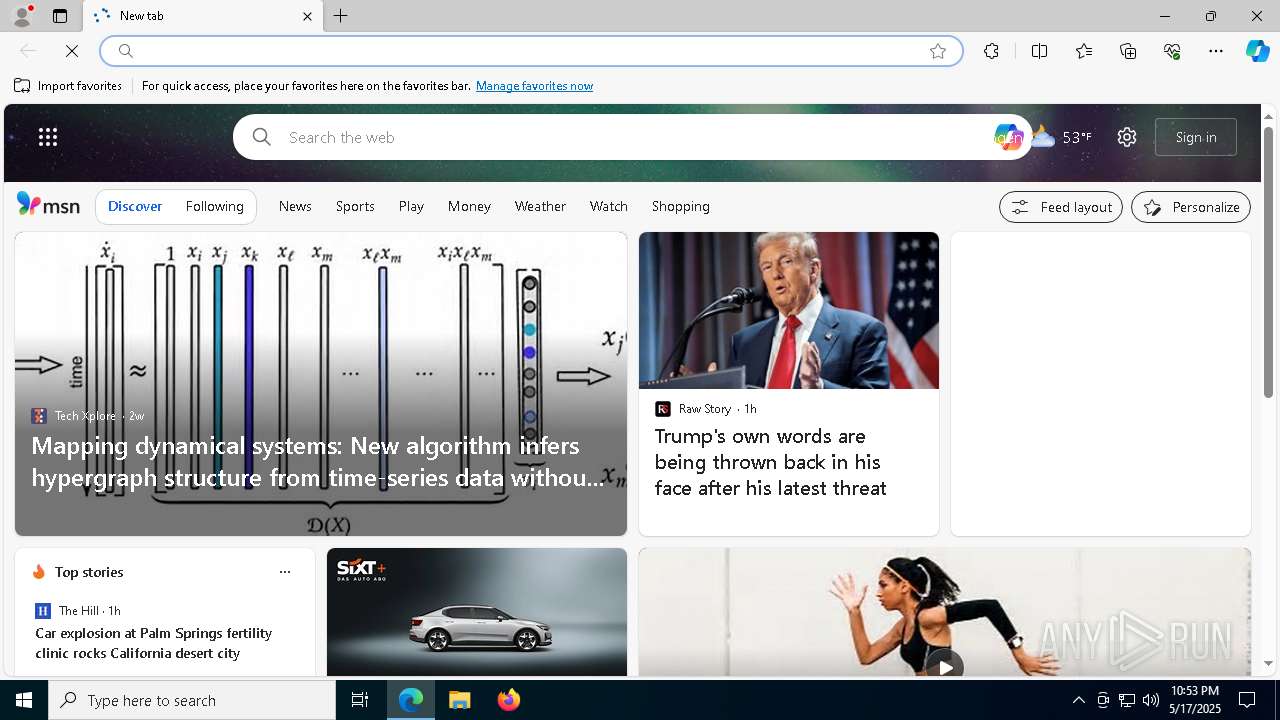This screenshot has width=1280, height=720.
Task: Click the Trump article photo thumbnail
Action: (x=789, y=310)
